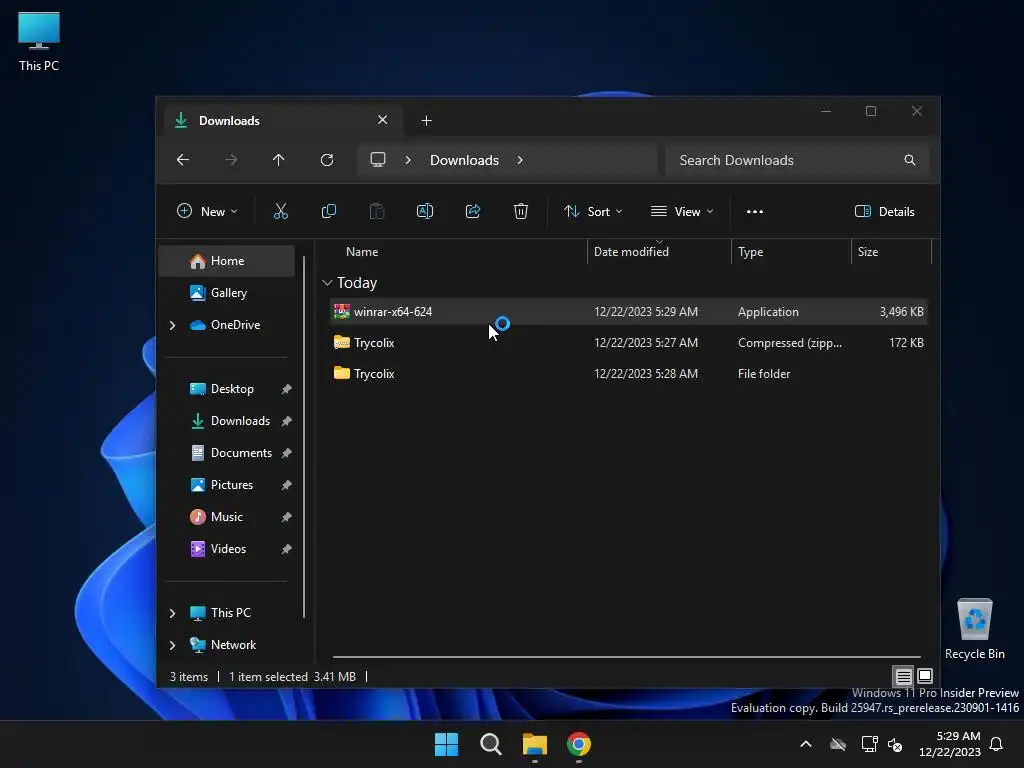1024x768 pixels.
Task: Open Windows Start menu
Action: tap(447, 744)
